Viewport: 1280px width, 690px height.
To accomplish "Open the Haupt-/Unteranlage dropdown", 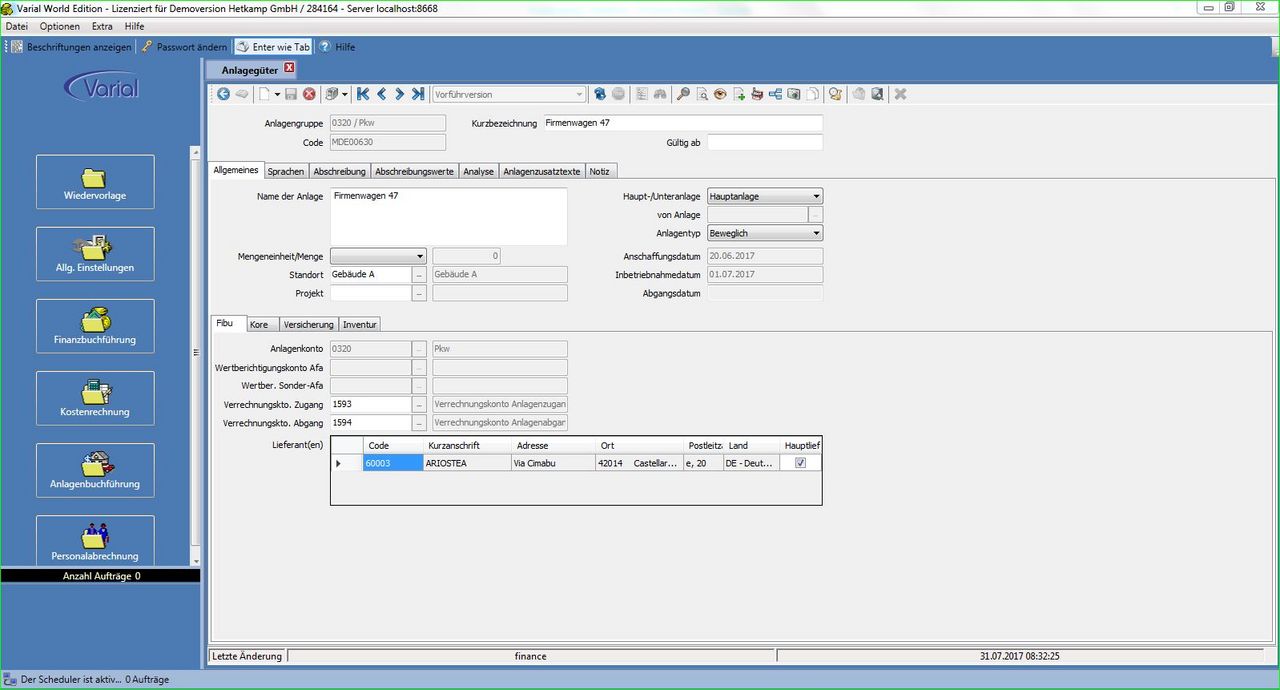I will coord(816,196).
